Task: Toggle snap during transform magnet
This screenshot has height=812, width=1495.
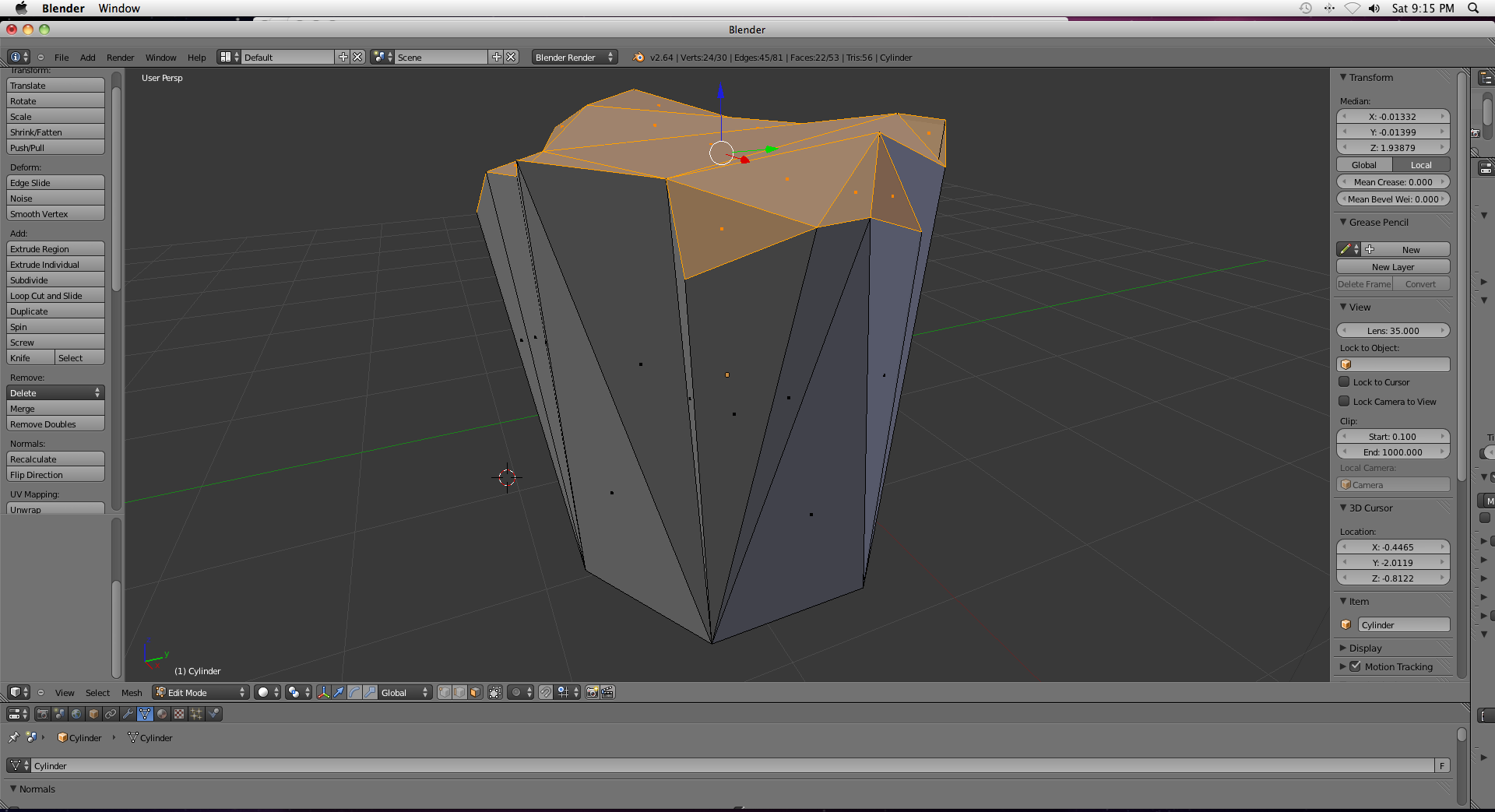Action: [546, 692]
